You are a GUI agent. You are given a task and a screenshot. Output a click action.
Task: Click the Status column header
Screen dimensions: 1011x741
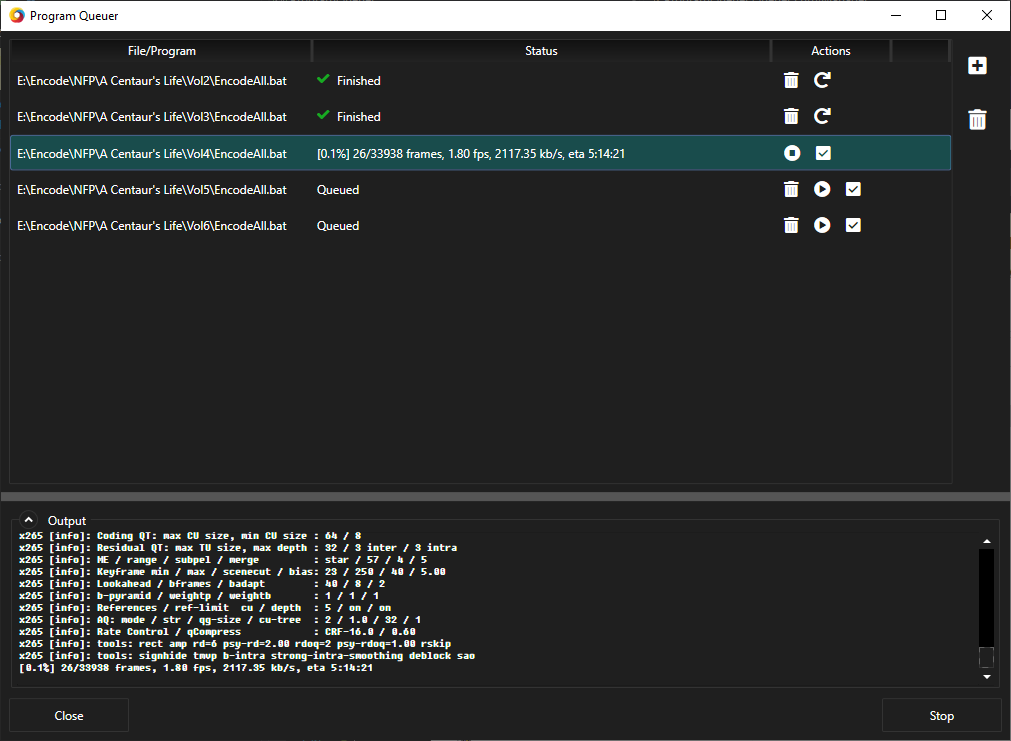[x=541, y=51]
